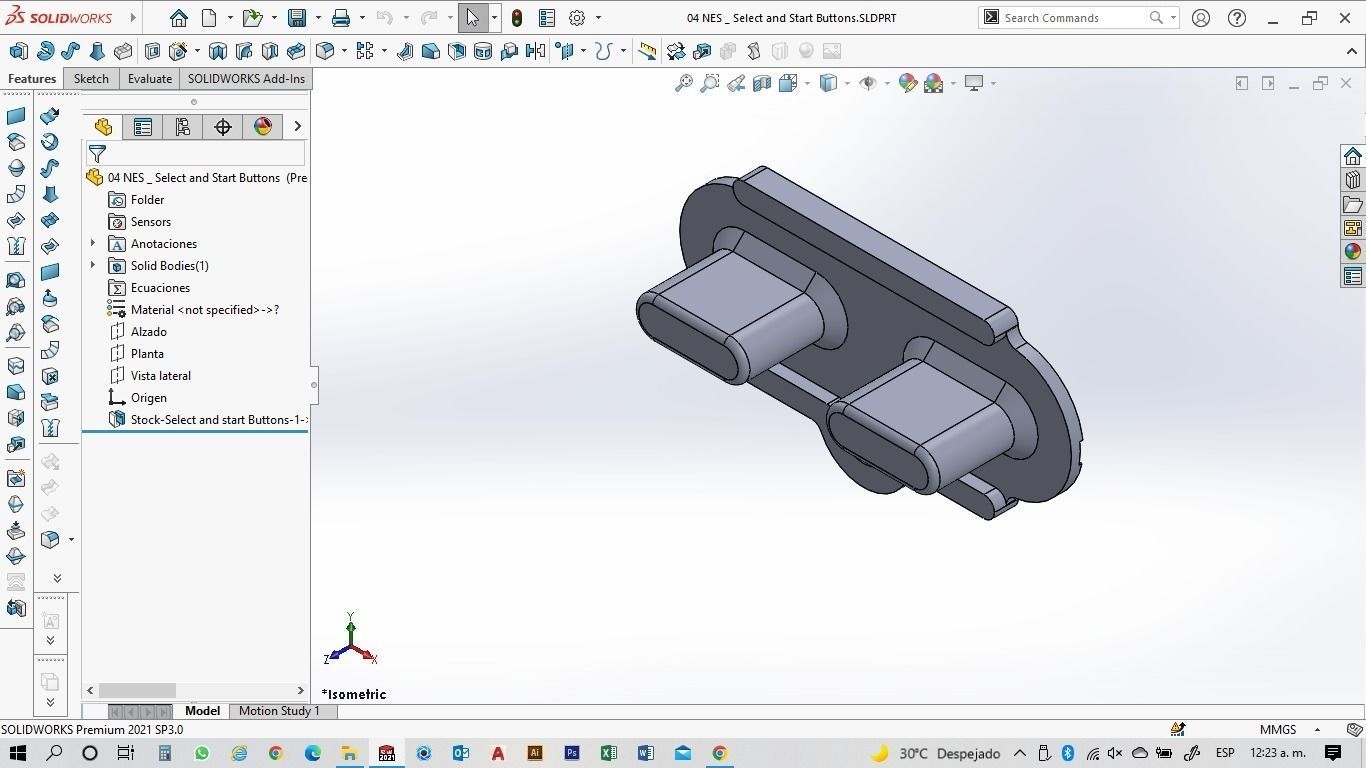The width and height of the screenshot is (1366, 768).
Task: Show more FeatureManager tabs with arrow
Action: pos(297,126)
